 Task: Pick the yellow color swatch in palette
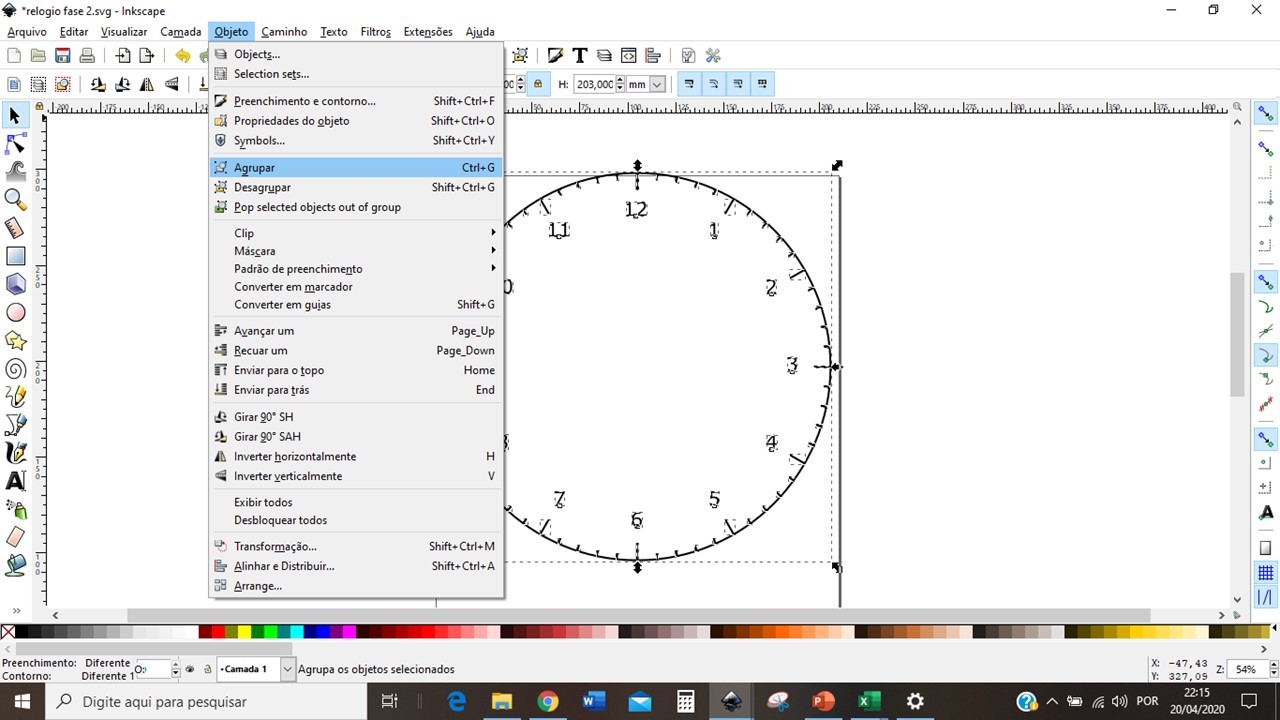coord(244,632)
